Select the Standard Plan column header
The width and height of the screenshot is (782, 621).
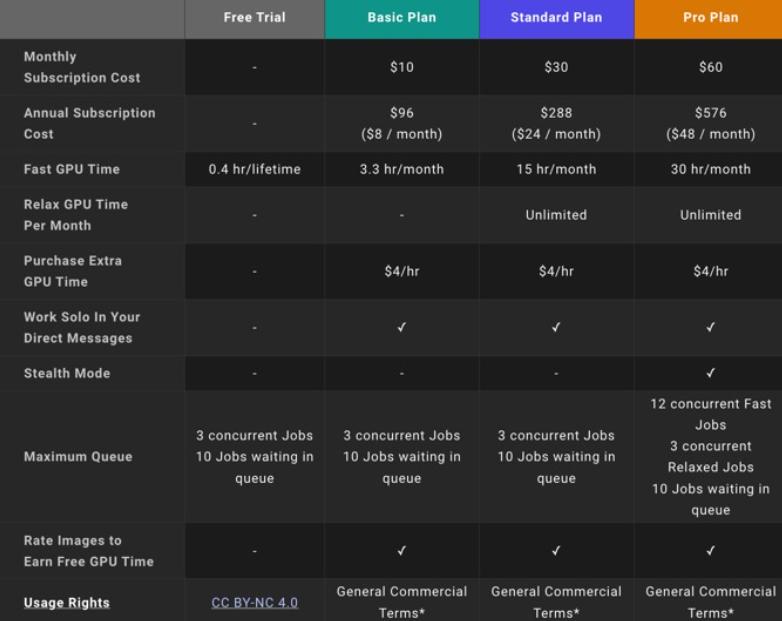(x=557, y=17)
